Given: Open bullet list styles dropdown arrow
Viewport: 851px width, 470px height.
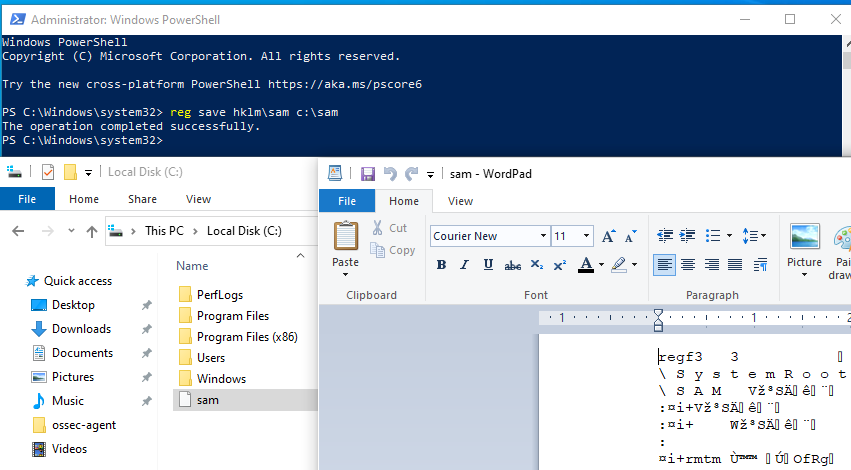Looking at the screenshot, I should click(x=729, y=236).
